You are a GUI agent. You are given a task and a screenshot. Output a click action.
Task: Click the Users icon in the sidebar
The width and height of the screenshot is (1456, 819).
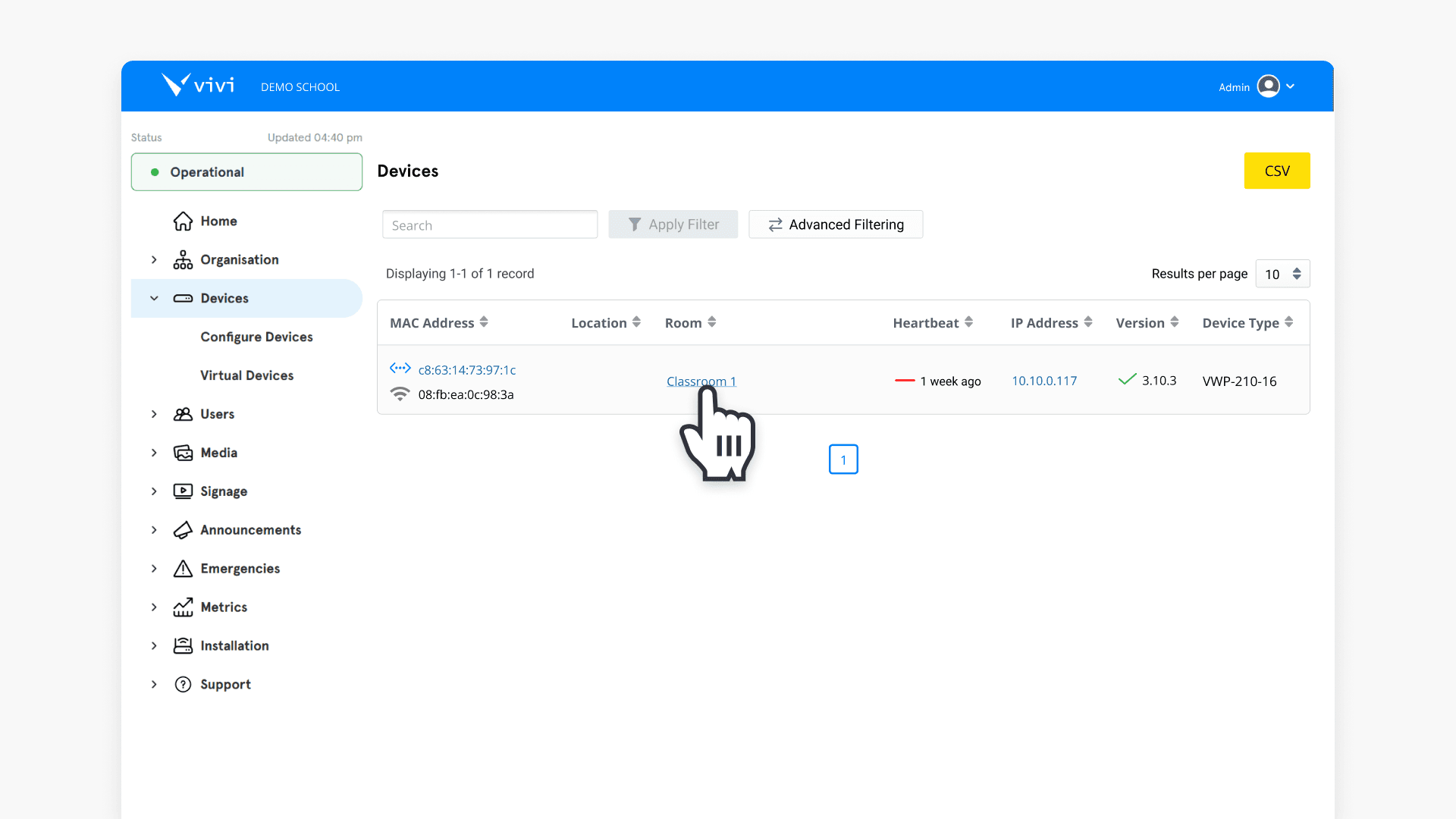[183, 414]
